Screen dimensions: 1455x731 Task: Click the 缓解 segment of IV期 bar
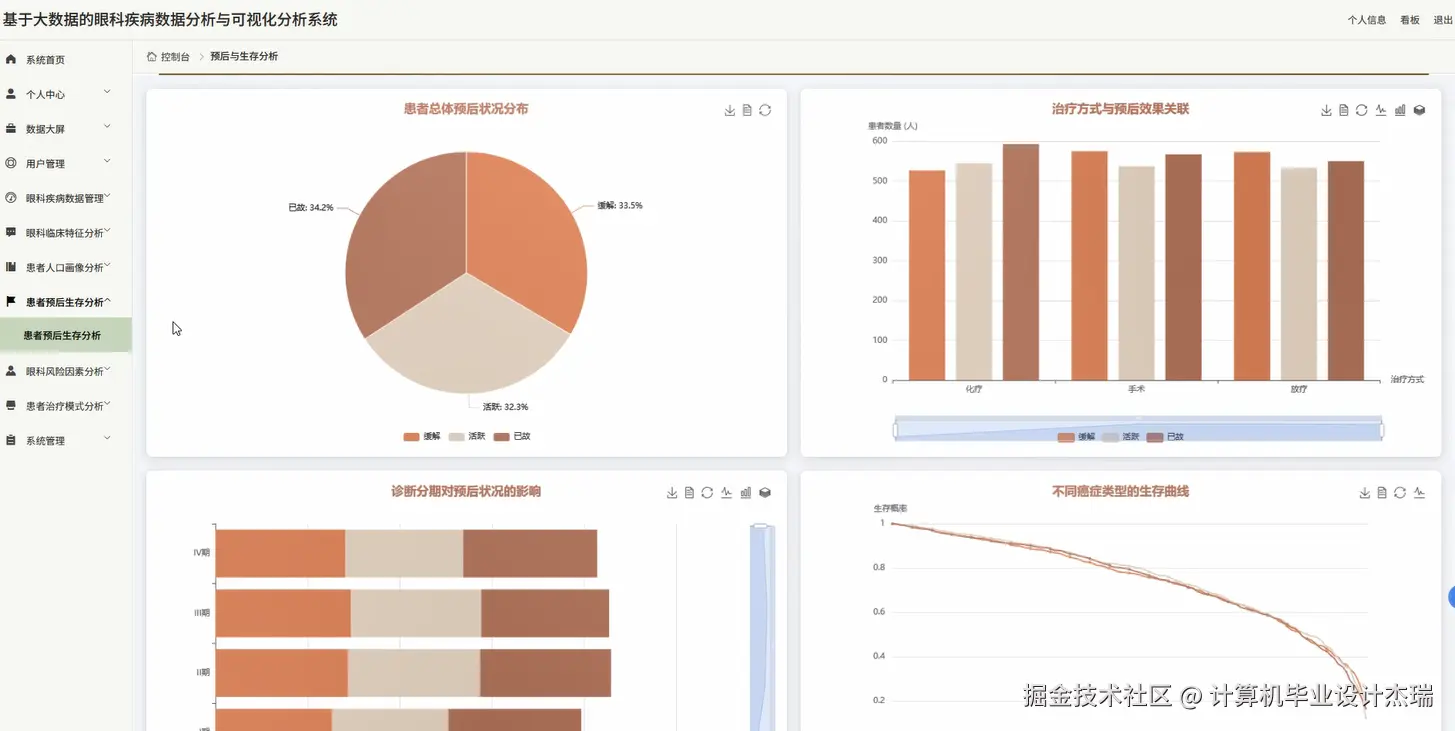click(x=280, y=553)
